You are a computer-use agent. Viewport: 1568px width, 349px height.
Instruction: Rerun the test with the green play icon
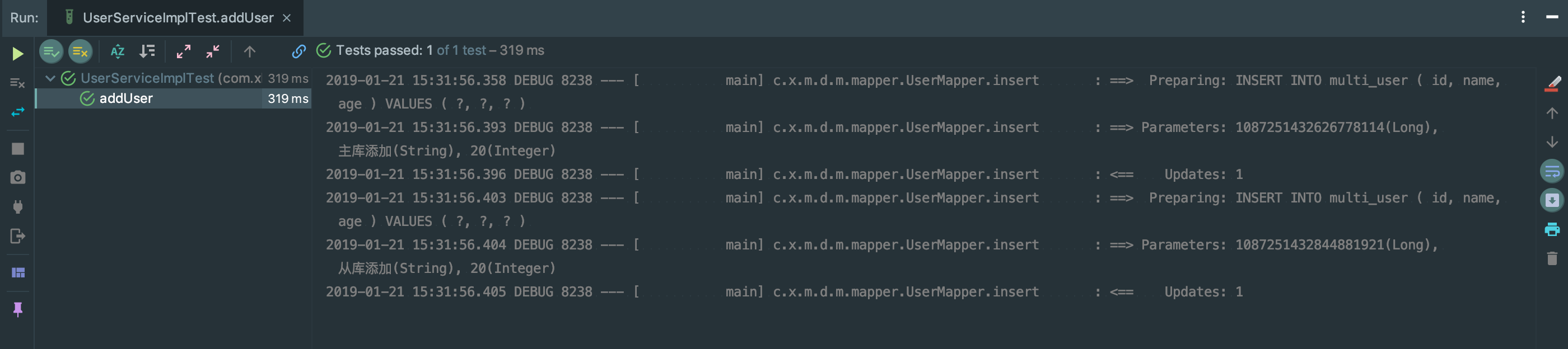[18, 54]
